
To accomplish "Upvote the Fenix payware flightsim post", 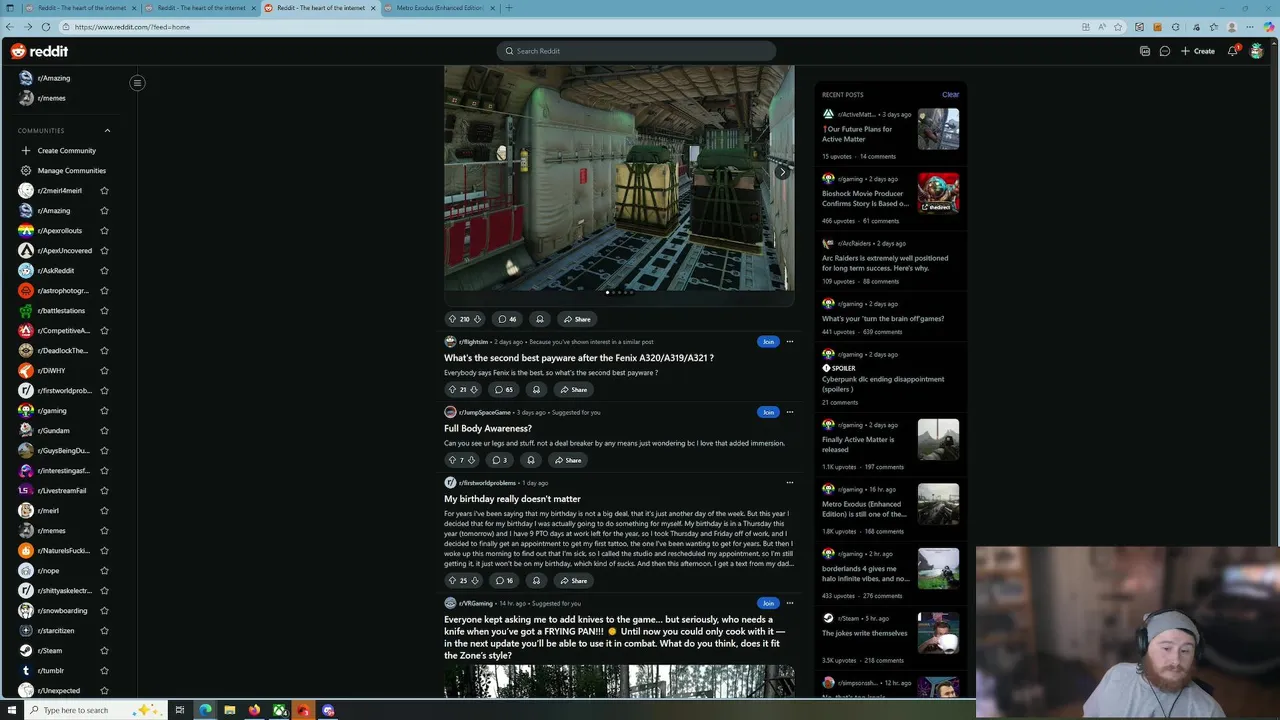I will [x=452, y=390].
